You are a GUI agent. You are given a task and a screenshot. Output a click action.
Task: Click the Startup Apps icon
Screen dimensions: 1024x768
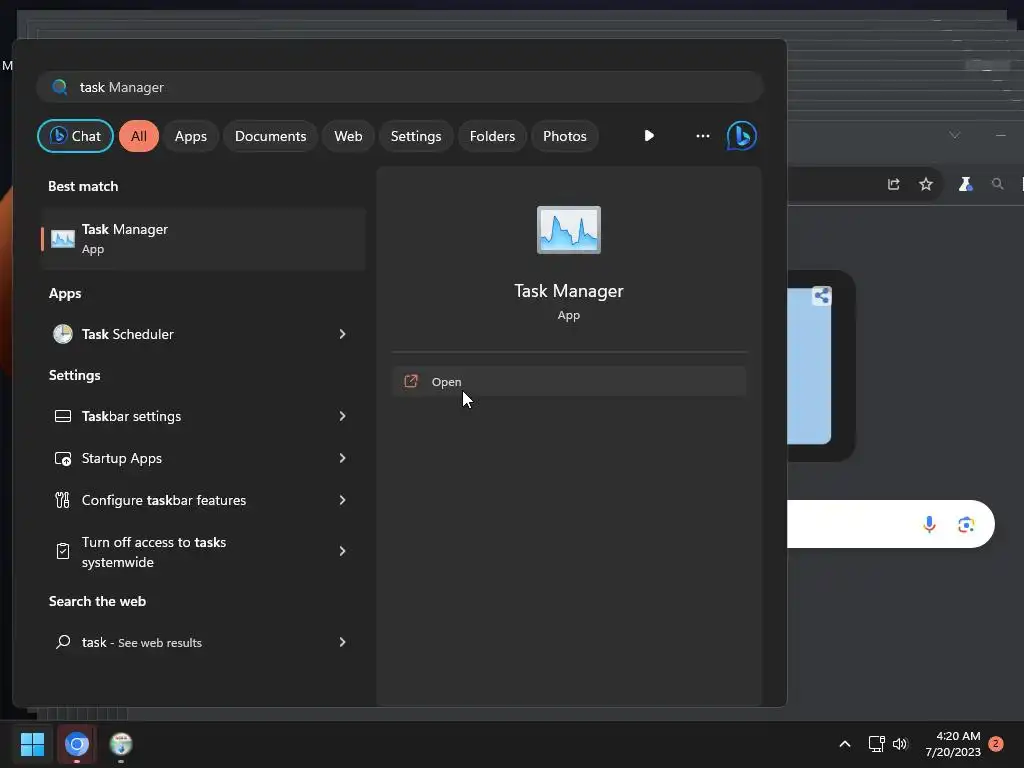63,458
